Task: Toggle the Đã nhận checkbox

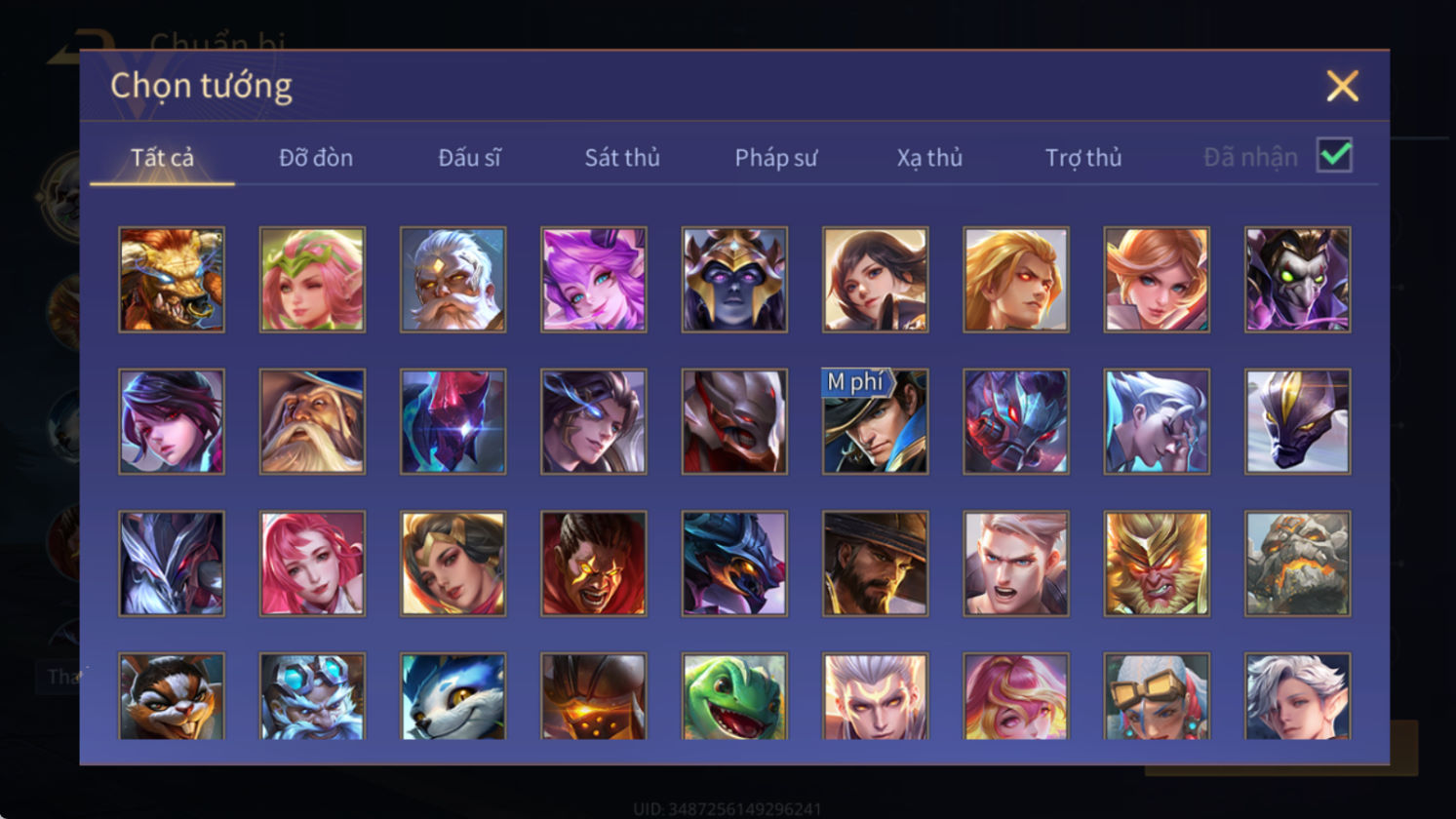Action: [x=1334, y=155]
